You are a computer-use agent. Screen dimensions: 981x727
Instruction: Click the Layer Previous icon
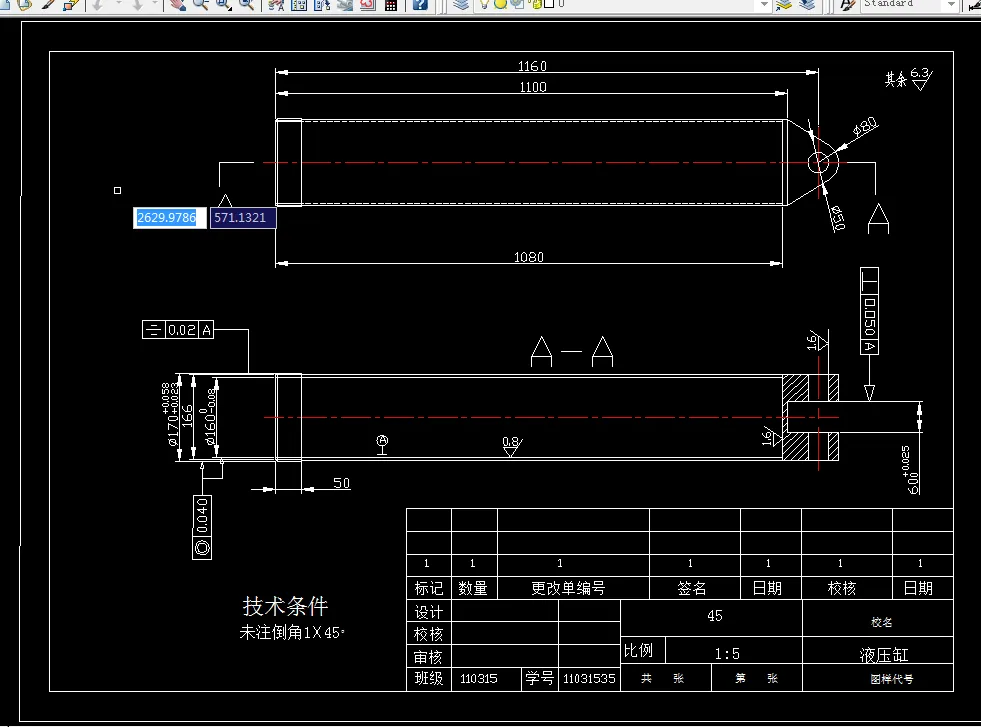coord(807,4)
